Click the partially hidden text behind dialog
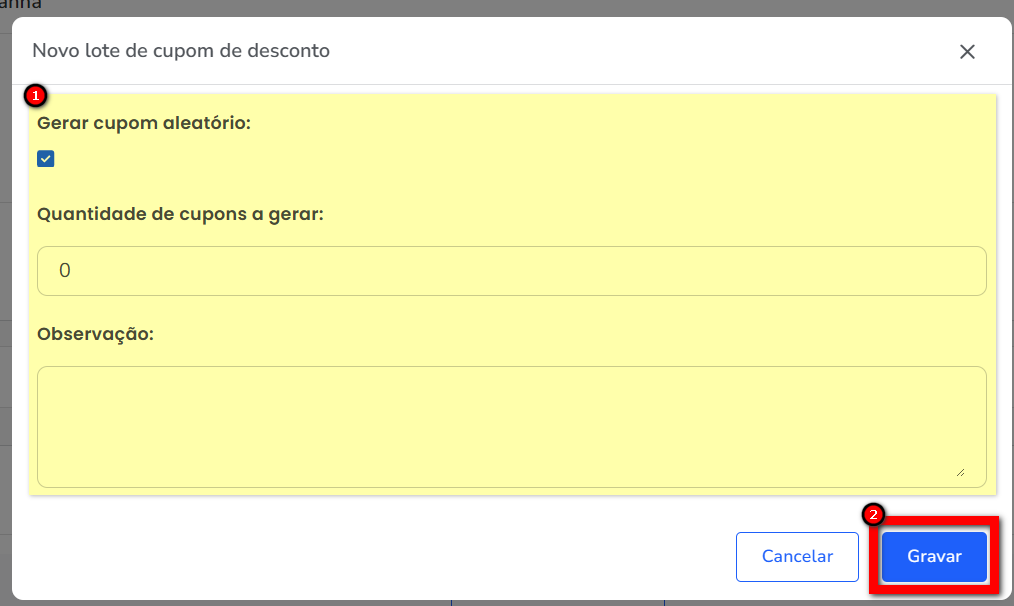Viewport: 1014px width, 606px height. pos(22,5)
